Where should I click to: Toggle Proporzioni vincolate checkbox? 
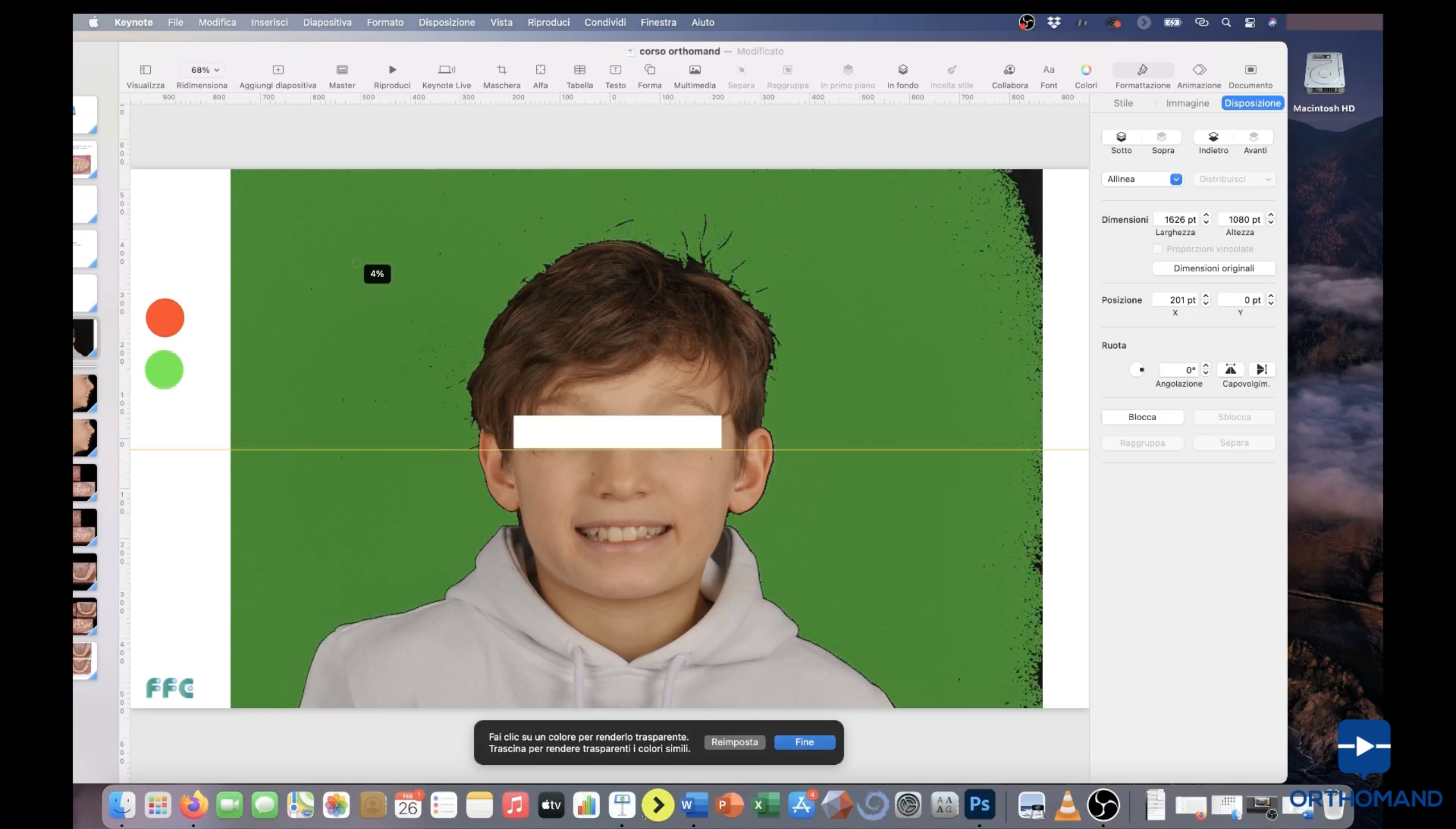[1156, 249]
